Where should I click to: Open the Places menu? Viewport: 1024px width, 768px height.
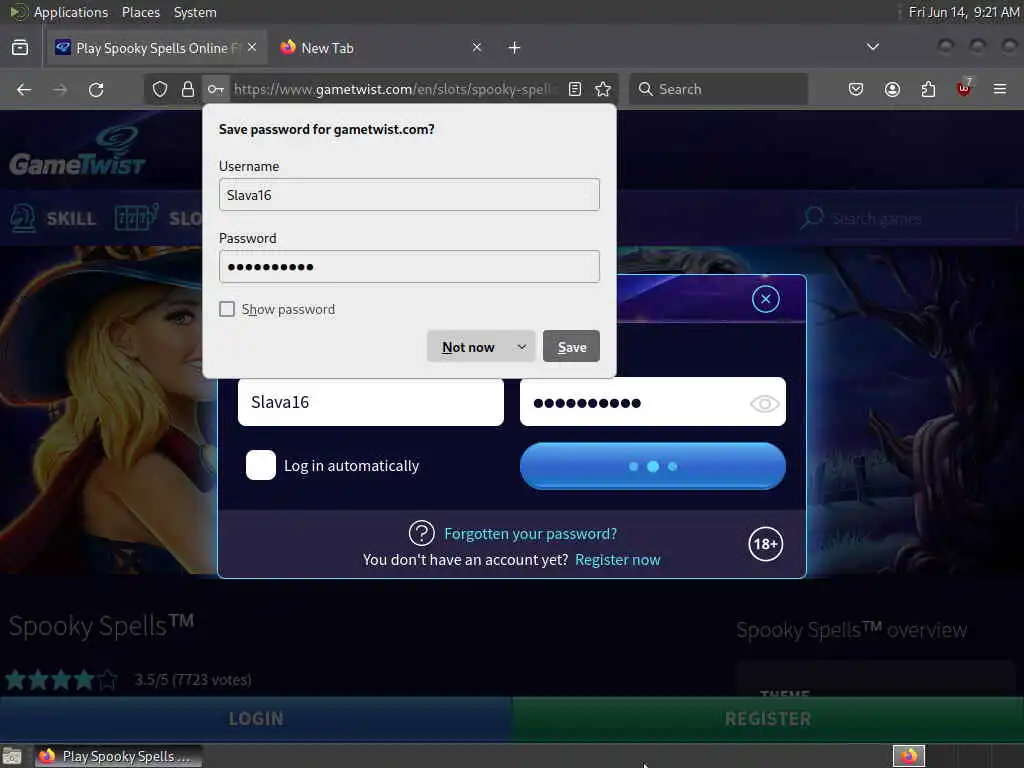click(x=141, y=12)
